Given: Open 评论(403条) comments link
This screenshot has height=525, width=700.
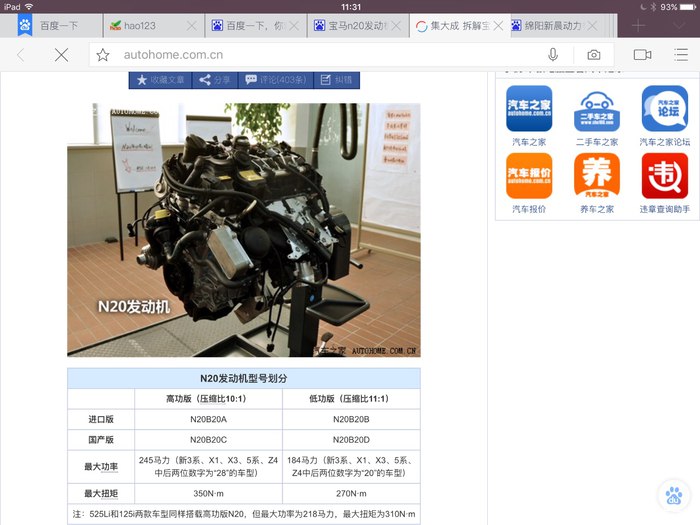Looking at the screenshot, I should [x=276, y=80].
